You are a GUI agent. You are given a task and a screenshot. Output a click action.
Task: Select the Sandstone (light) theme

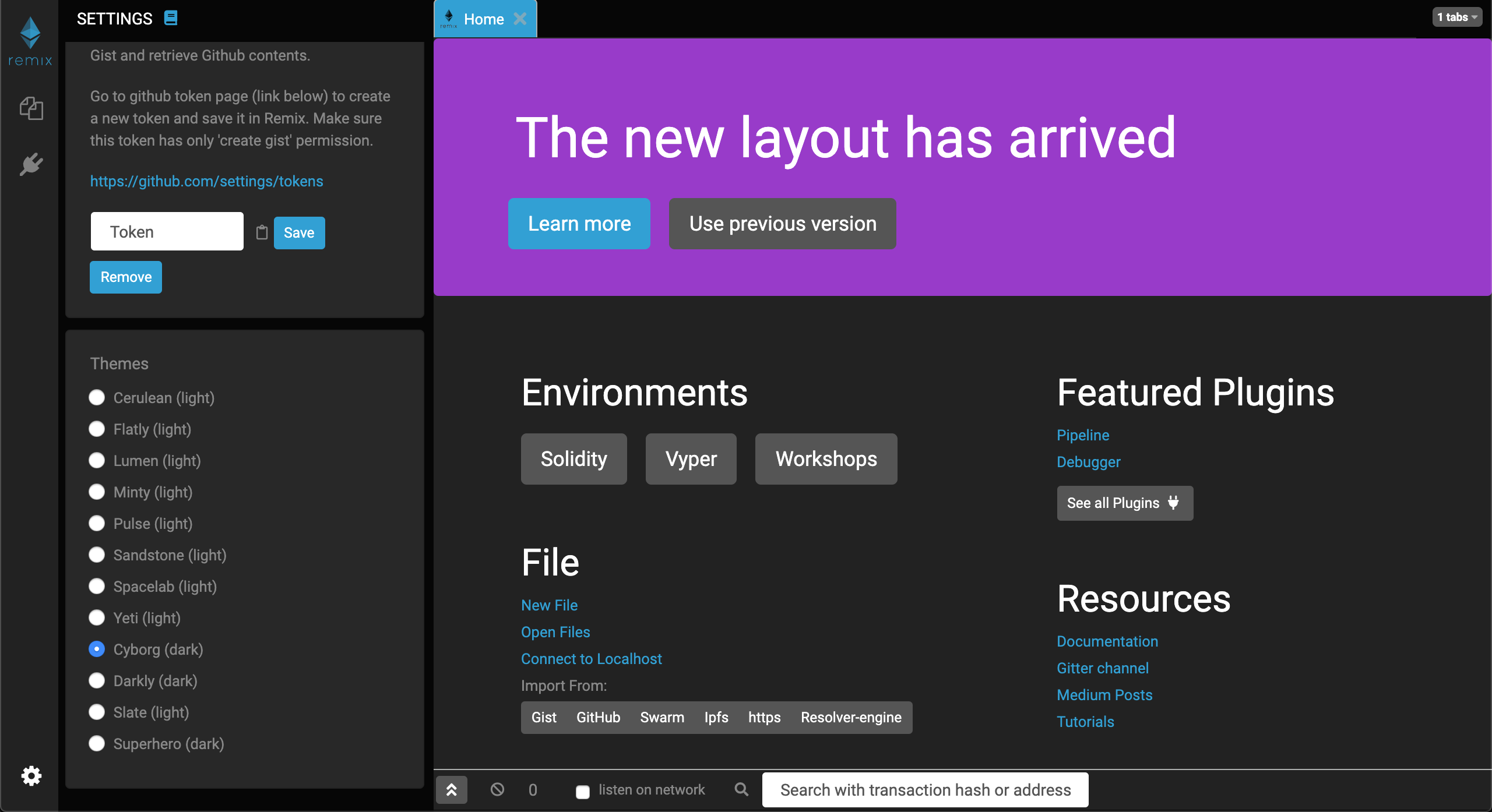[97, 555]
